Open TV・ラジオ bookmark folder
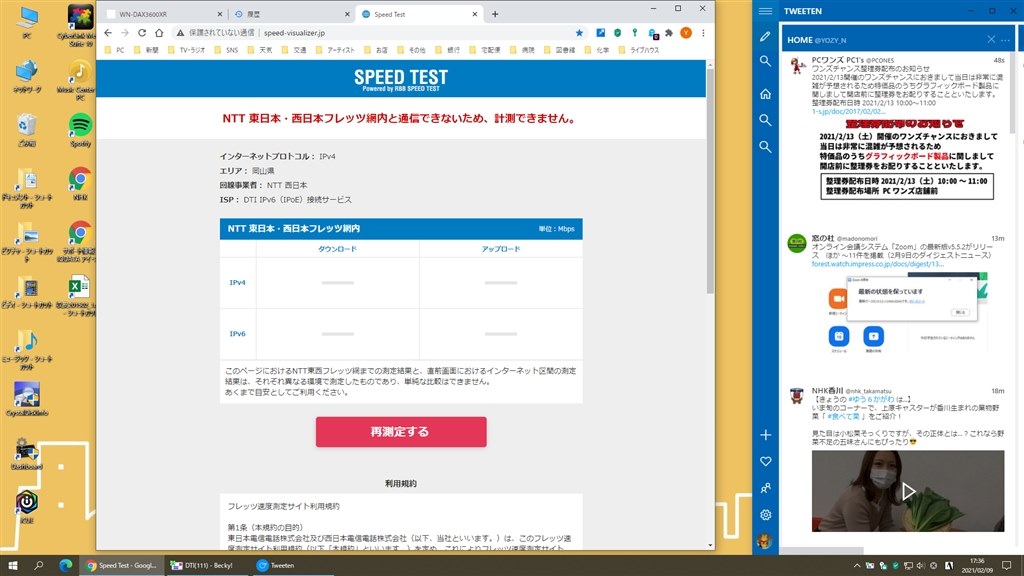 coord(186,50)
